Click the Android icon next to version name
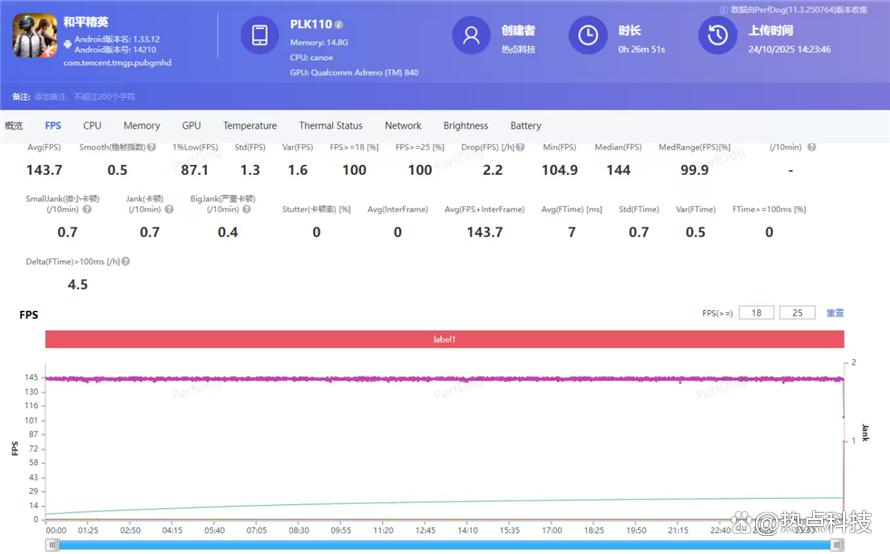890x554 pixels. [68, 43]
